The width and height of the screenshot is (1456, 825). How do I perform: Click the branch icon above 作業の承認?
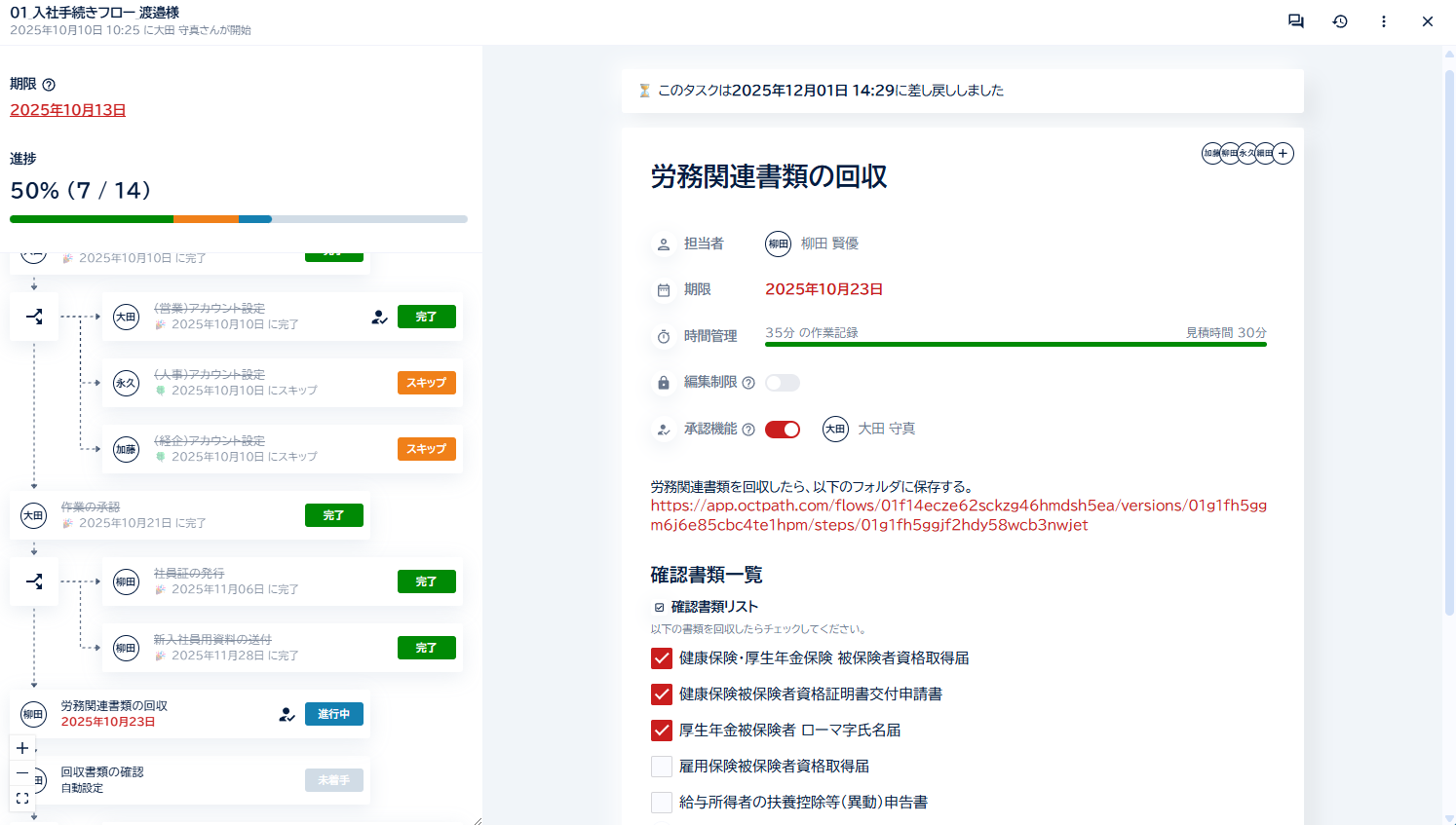pos(34,317)
